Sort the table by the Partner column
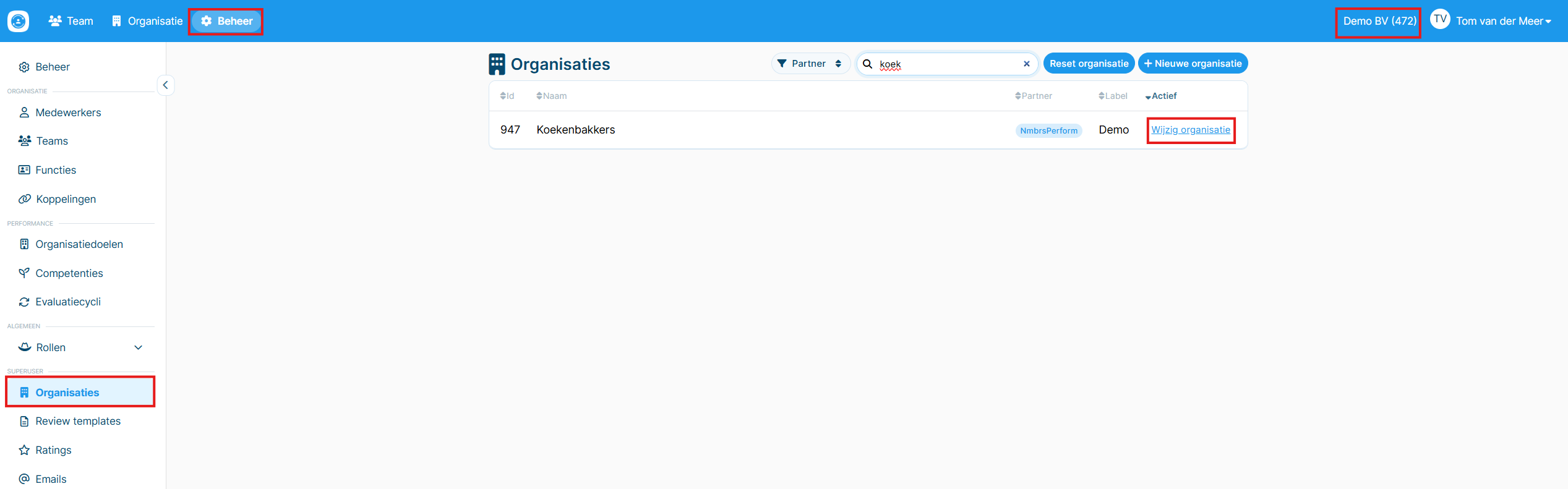Image resolution: width=1568 pixels, height=489 pixels. (x=1034, y=96)
